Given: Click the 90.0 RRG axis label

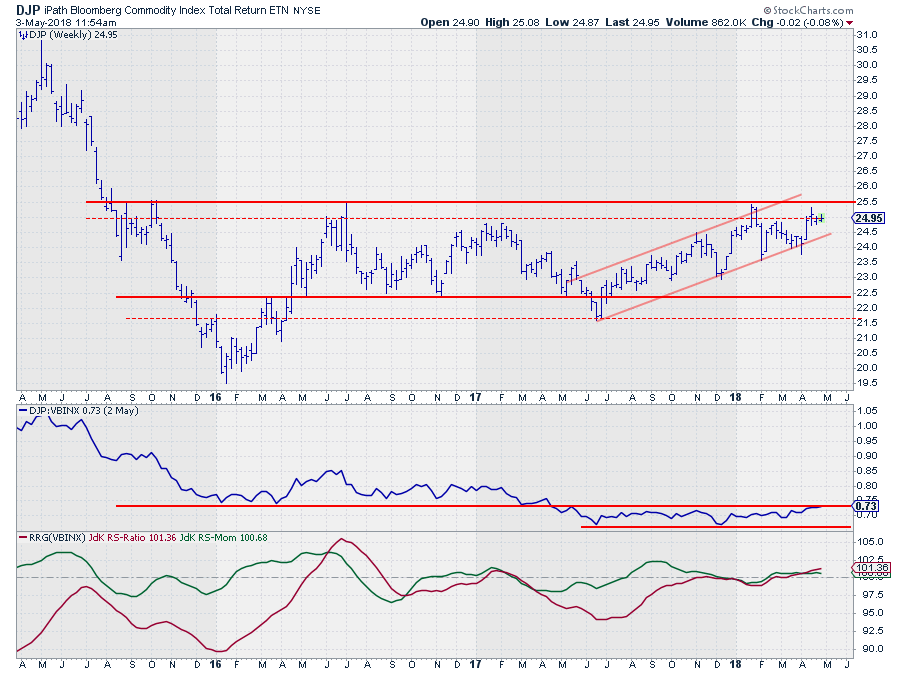Looking at the screenshot, I should tap(870, 649).
